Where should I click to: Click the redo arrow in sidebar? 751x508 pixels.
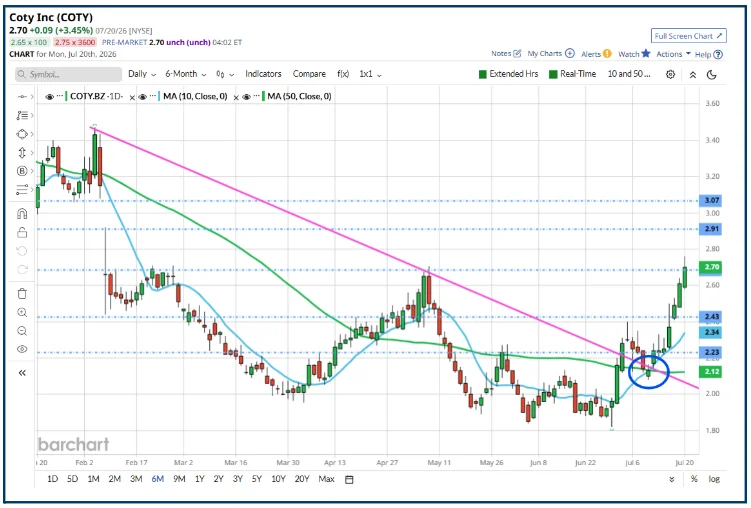point(22,270)
